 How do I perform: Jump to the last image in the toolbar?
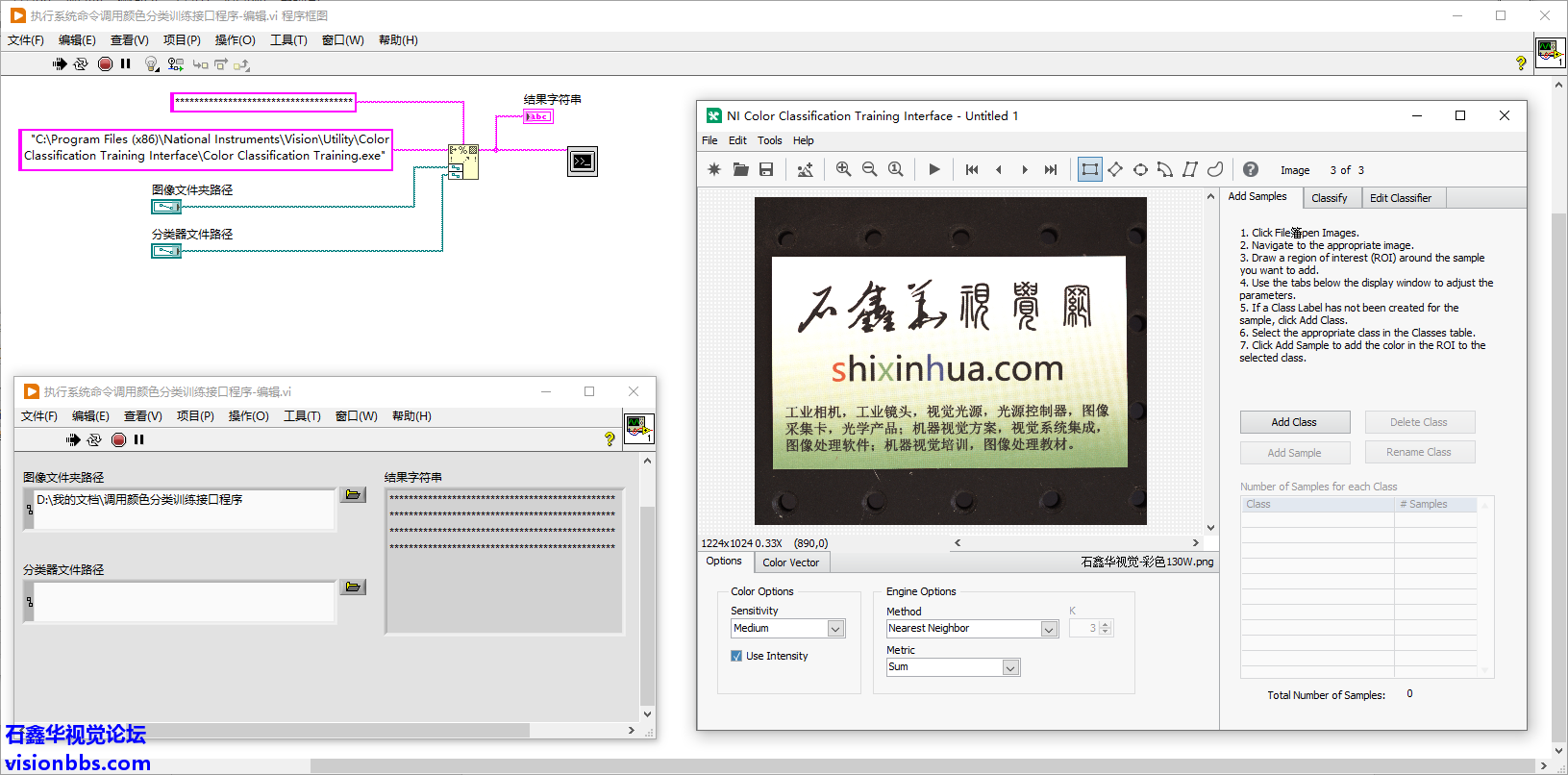(1051, 169)
